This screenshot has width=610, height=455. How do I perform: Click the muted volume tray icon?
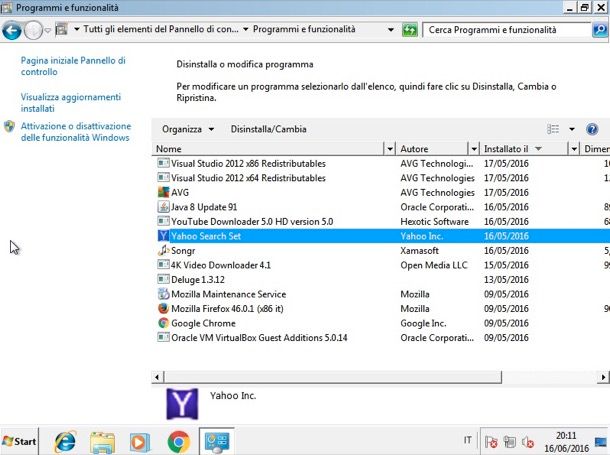[x=528, y=441]
